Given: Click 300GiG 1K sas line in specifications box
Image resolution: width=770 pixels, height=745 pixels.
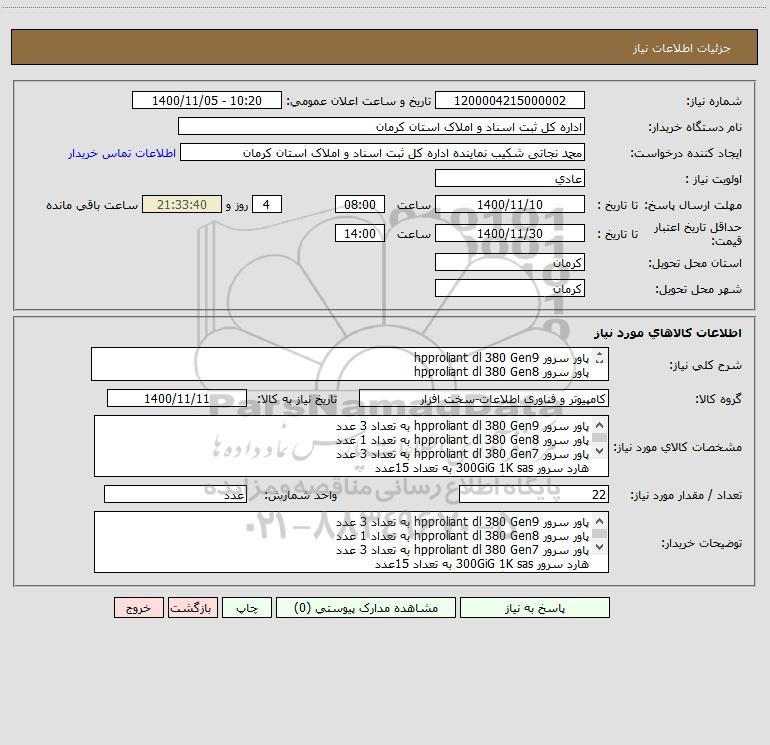Looking at the screenshot, I should click(x=482, y=468).
